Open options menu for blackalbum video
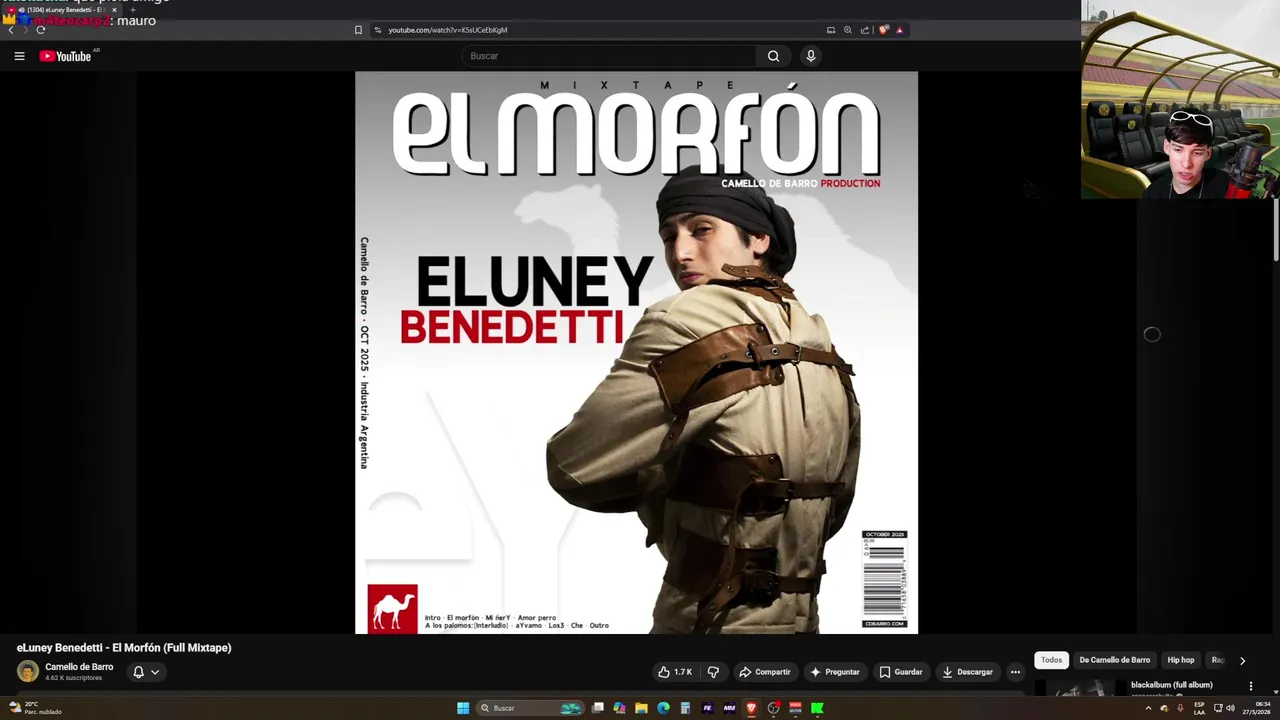Viewport: 1280px width, 720px height. [1250, 686]
